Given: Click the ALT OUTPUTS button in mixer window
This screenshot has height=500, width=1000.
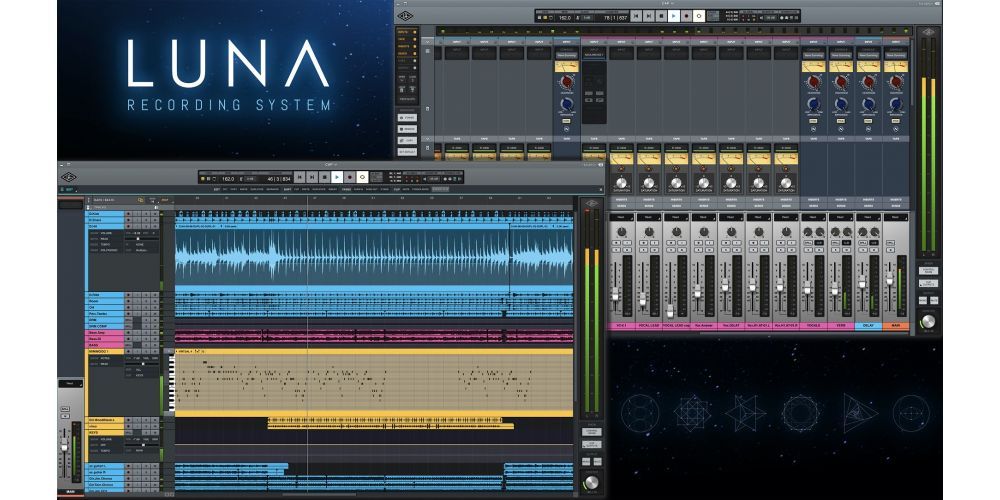Looking at the screenshot, I should (928, 284).
